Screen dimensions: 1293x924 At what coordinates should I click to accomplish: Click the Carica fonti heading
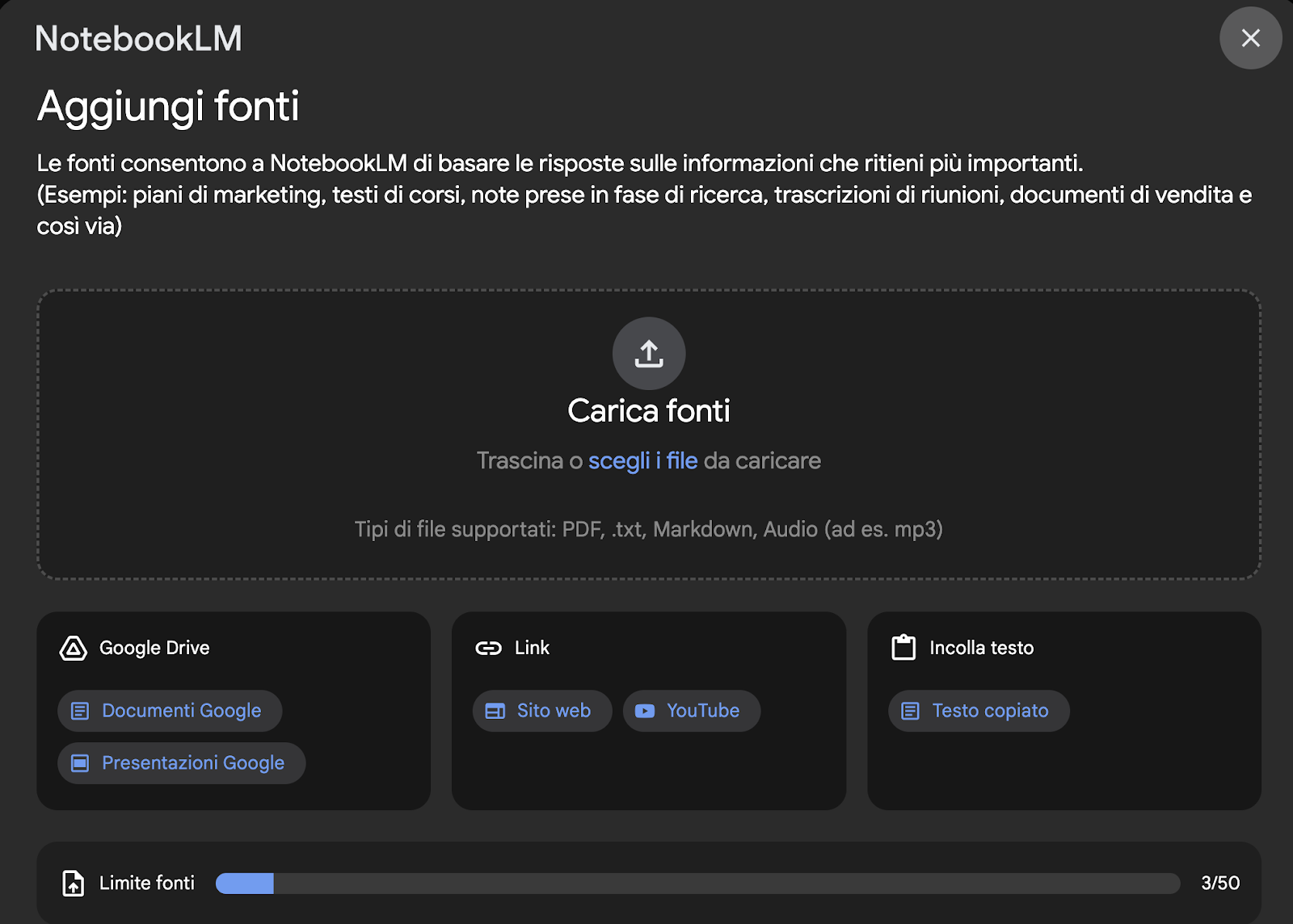coord(649,410)
